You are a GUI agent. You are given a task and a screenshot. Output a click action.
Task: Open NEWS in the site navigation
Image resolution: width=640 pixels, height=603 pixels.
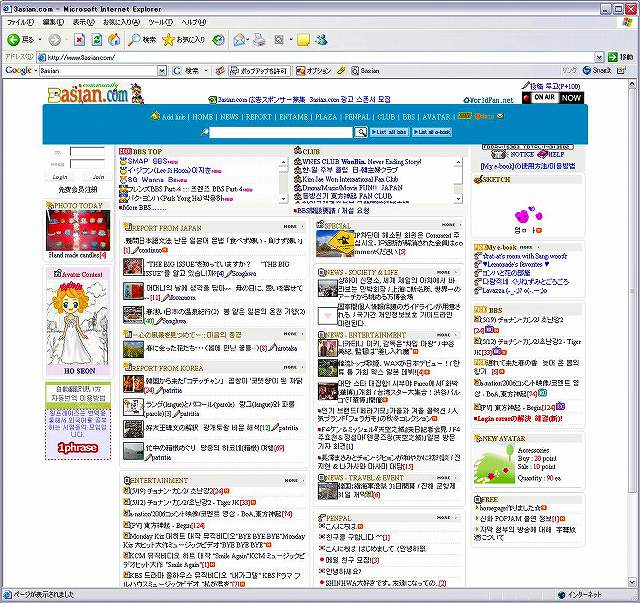[229, 117]
